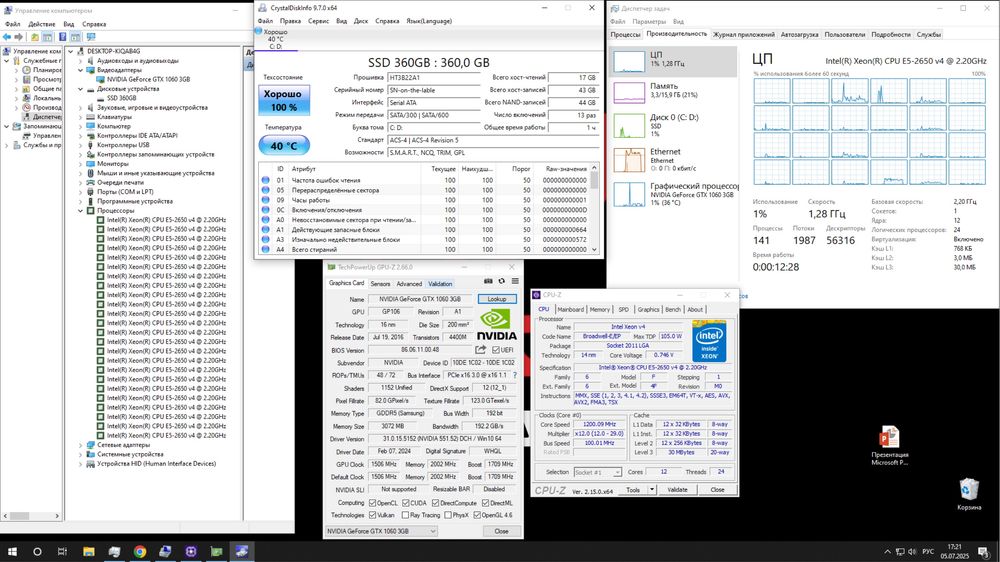Open Socket #1 selection dropdown in CPU-Z

coord(597,472)
